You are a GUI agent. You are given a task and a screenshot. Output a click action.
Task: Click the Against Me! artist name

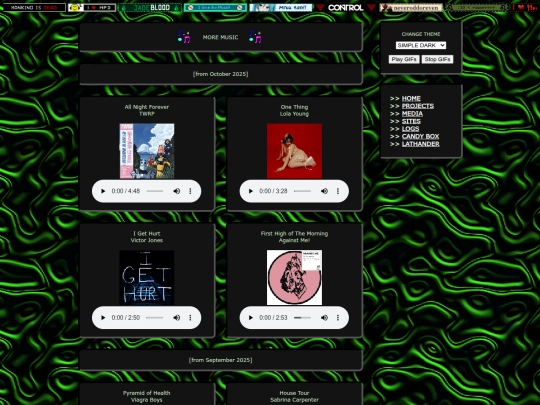point(294,240)
